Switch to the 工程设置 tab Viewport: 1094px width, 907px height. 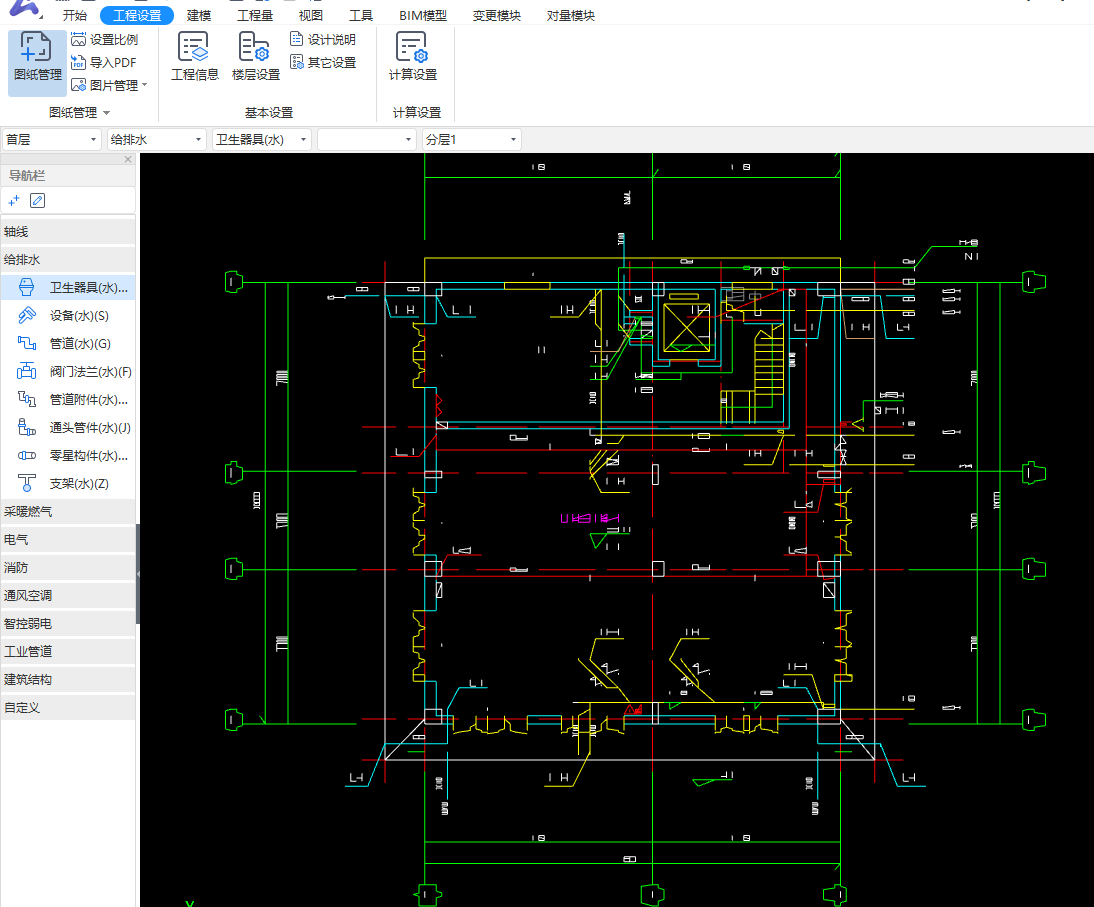[137, 15]
